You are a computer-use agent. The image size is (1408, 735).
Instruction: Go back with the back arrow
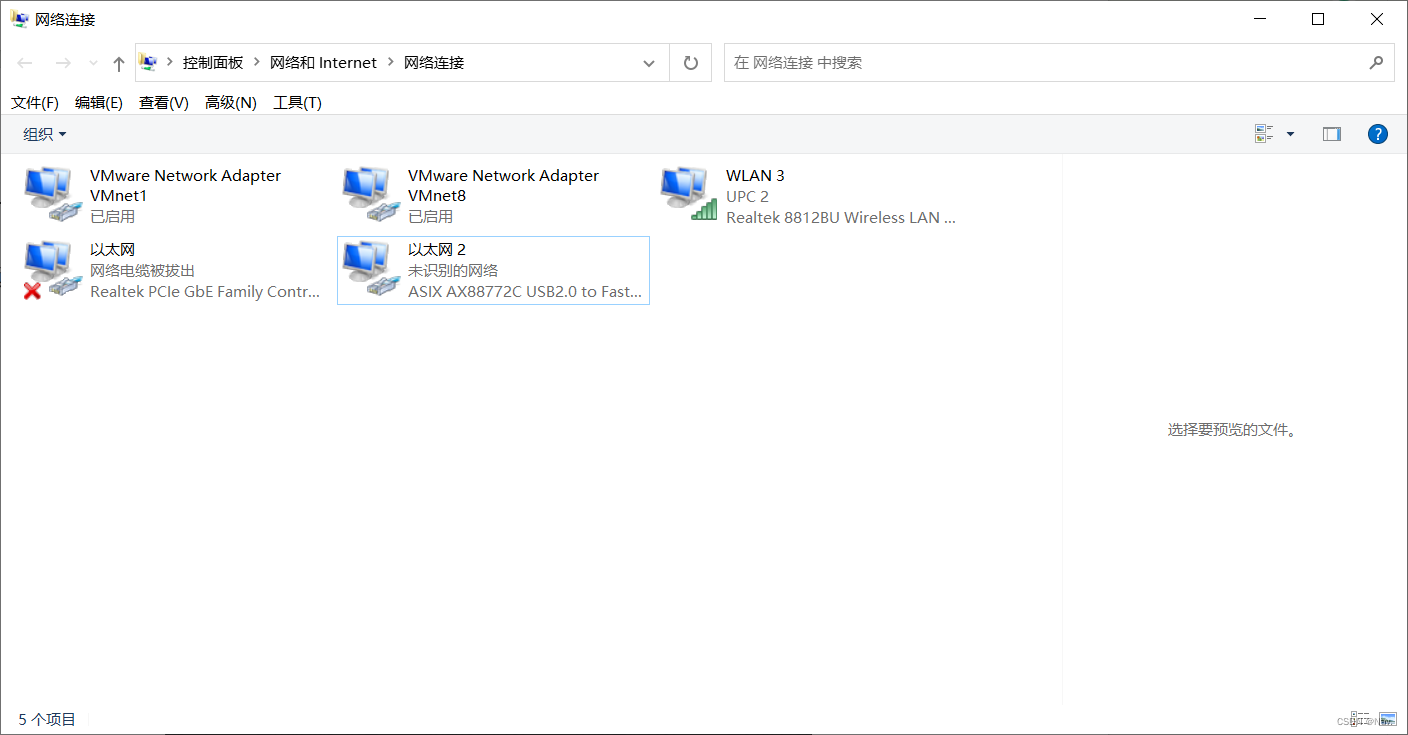click(25, 63)
